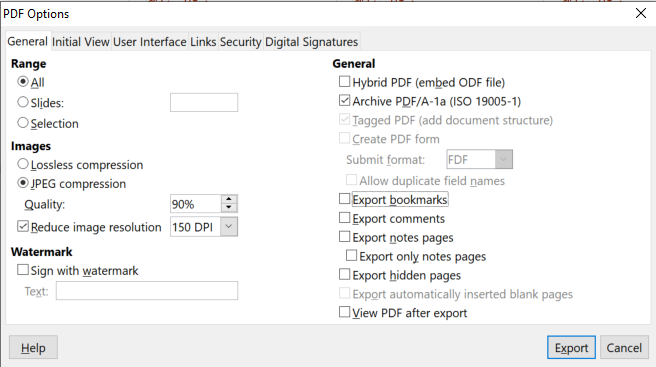Enable Hybrid PDF embed ODF file
Viewport: 656px width, 367px height.
point(344,82)
